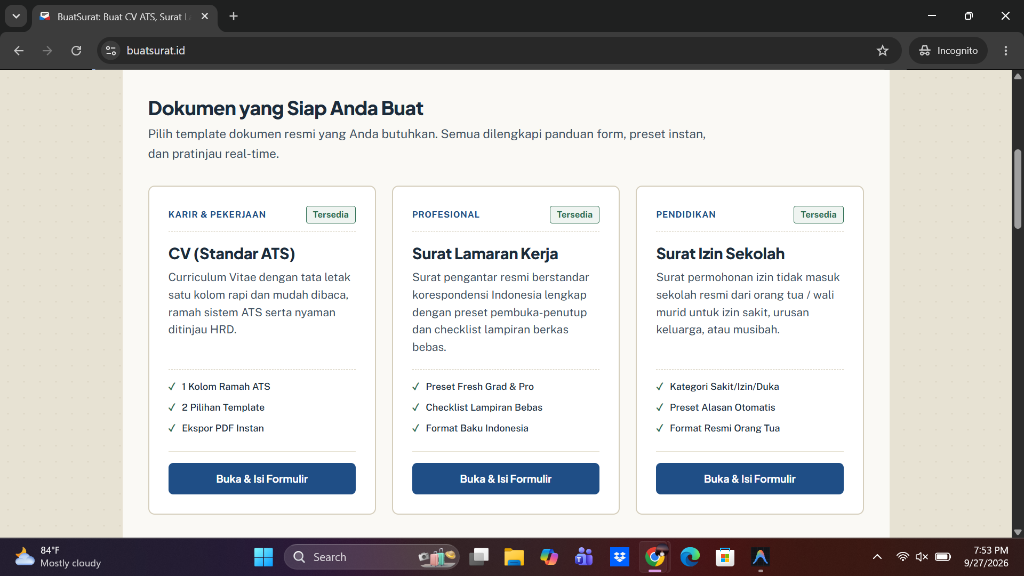Open CV (Standar ATS) form button
Screen dimensions: 1024x576
coord(262,479)
